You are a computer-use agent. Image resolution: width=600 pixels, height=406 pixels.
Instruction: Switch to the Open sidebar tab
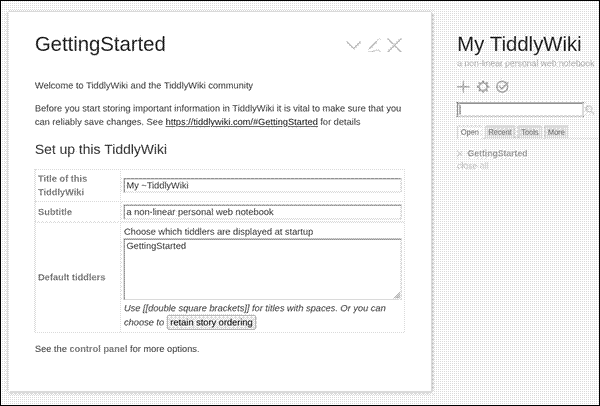470,132
